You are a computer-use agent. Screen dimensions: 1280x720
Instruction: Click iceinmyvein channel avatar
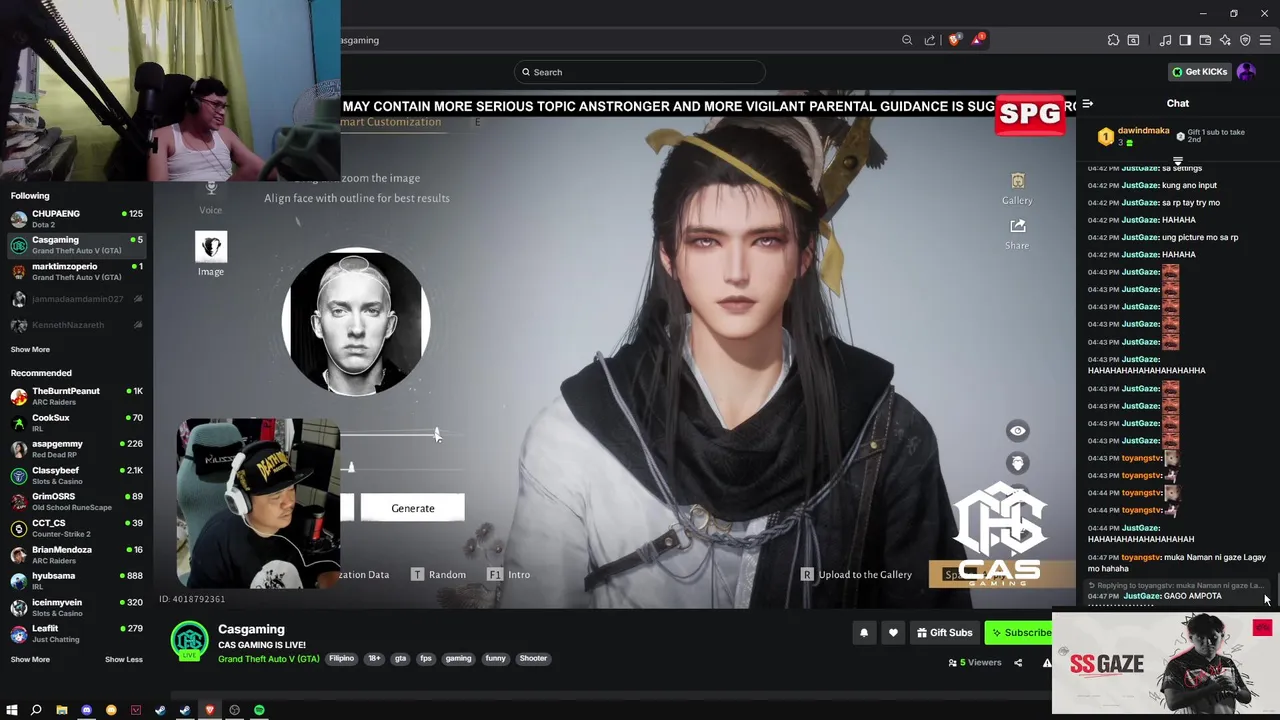click(19, 607)
